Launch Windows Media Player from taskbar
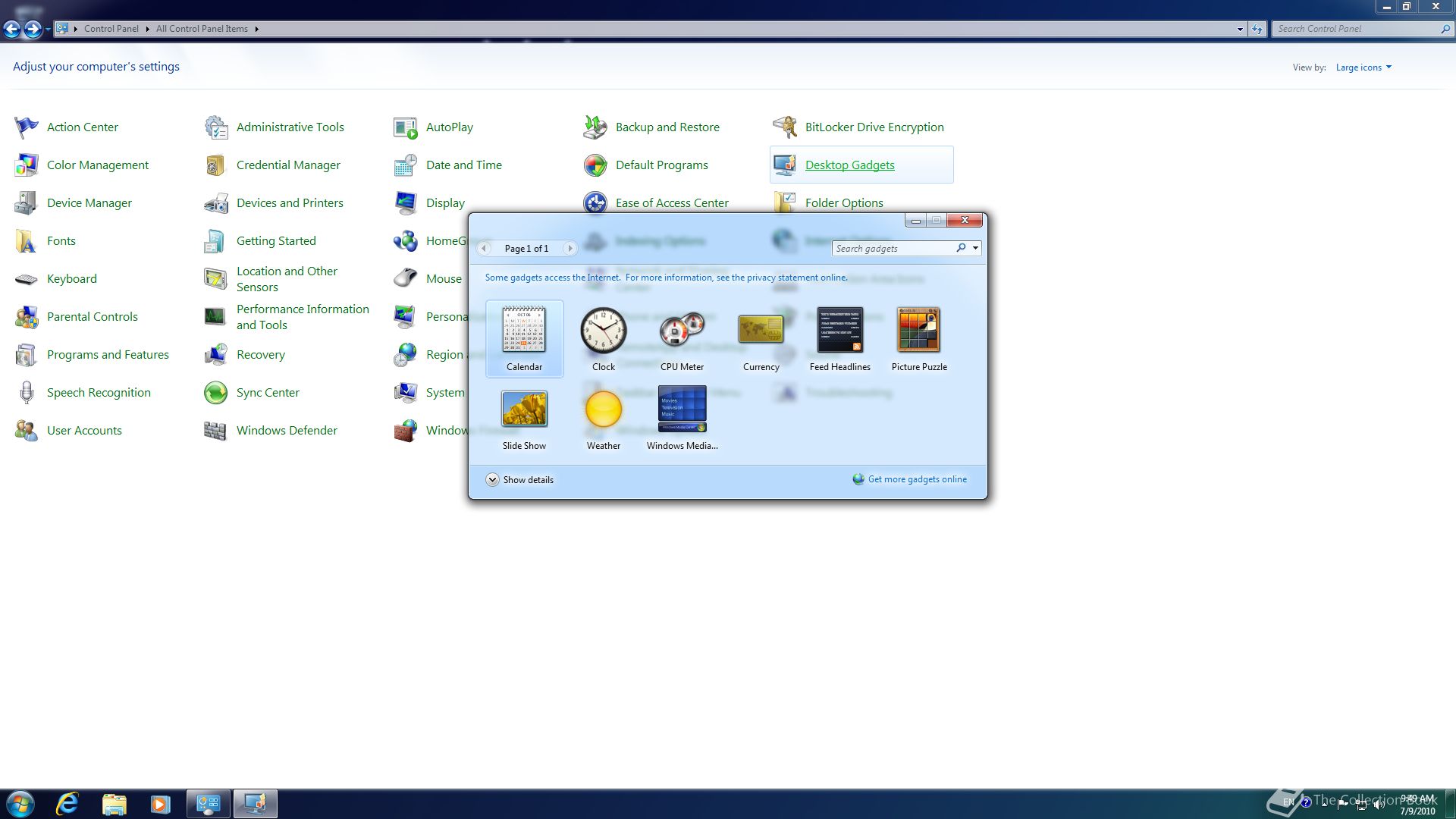This screenshot has width=1456, height=819. (x=160, y=804)
